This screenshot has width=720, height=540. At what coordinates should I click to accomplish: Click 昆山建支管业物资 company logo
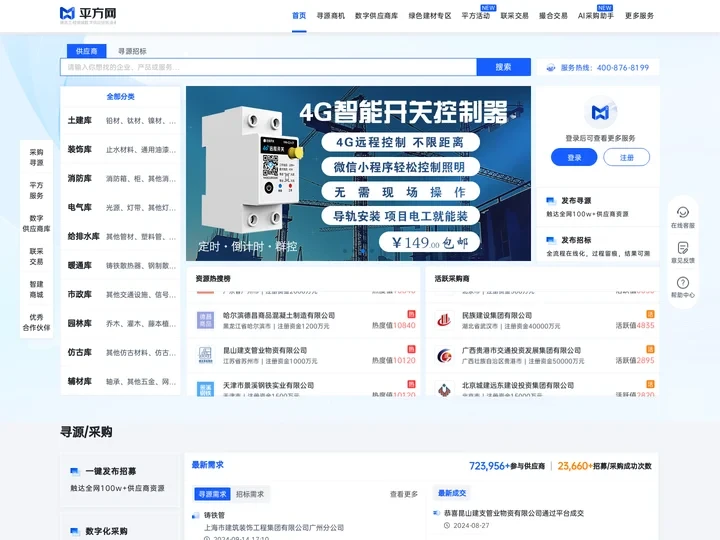(x=205, y=355)
